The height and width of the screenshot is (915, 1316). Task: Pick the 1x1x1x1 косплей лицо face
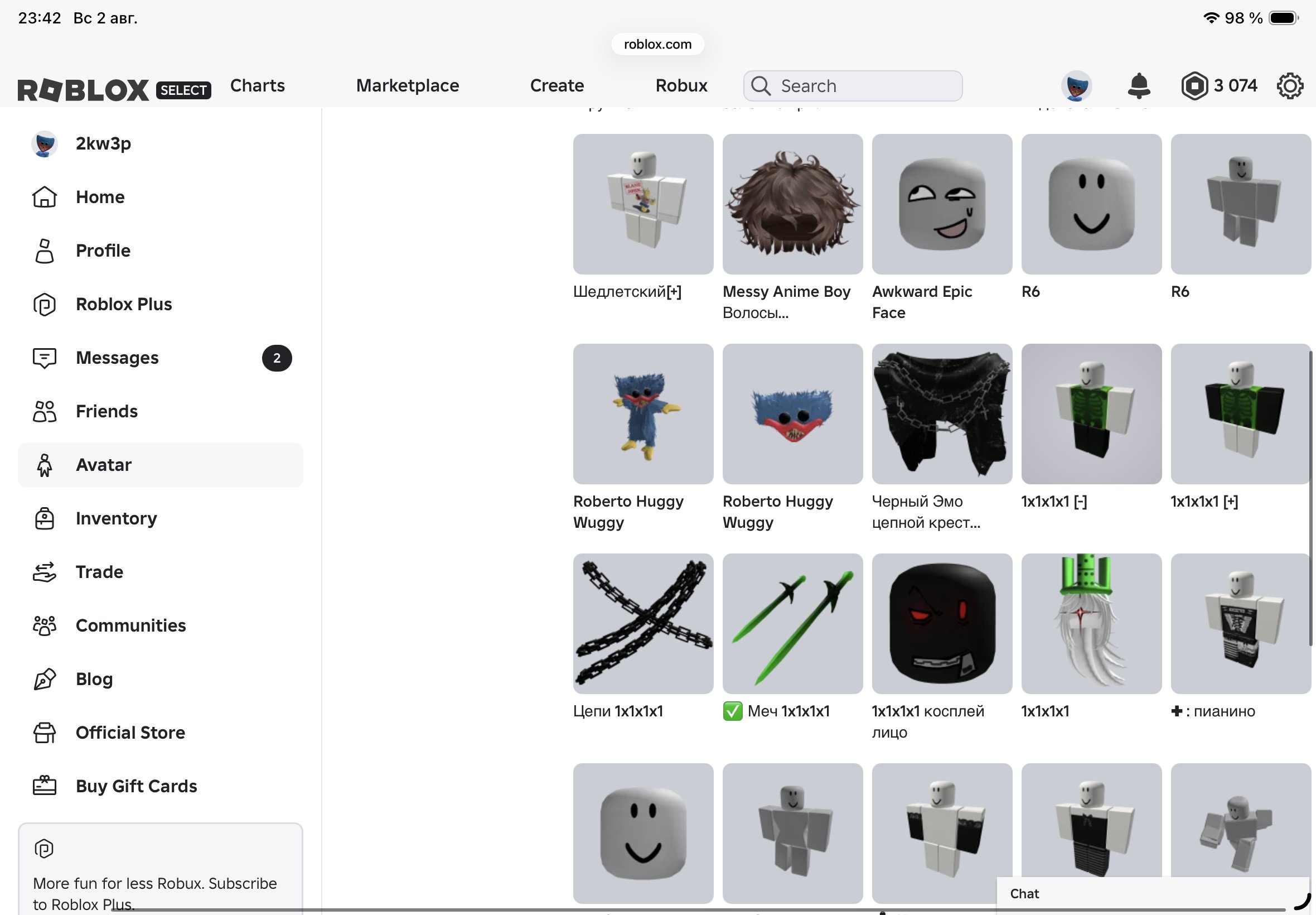click(942, 624)
